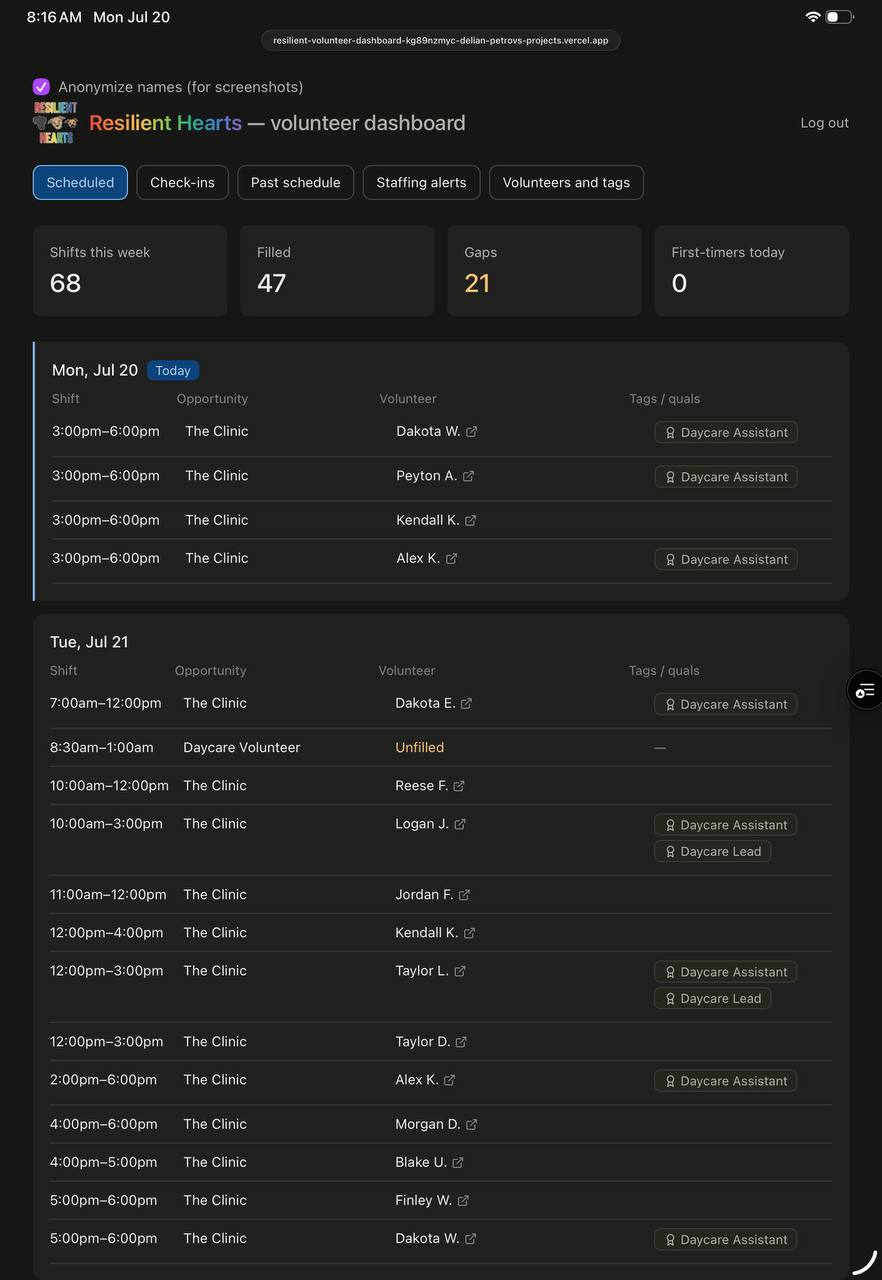
Task: Open the external link icon beside Taylor D.
Action: pos(461,1042)
